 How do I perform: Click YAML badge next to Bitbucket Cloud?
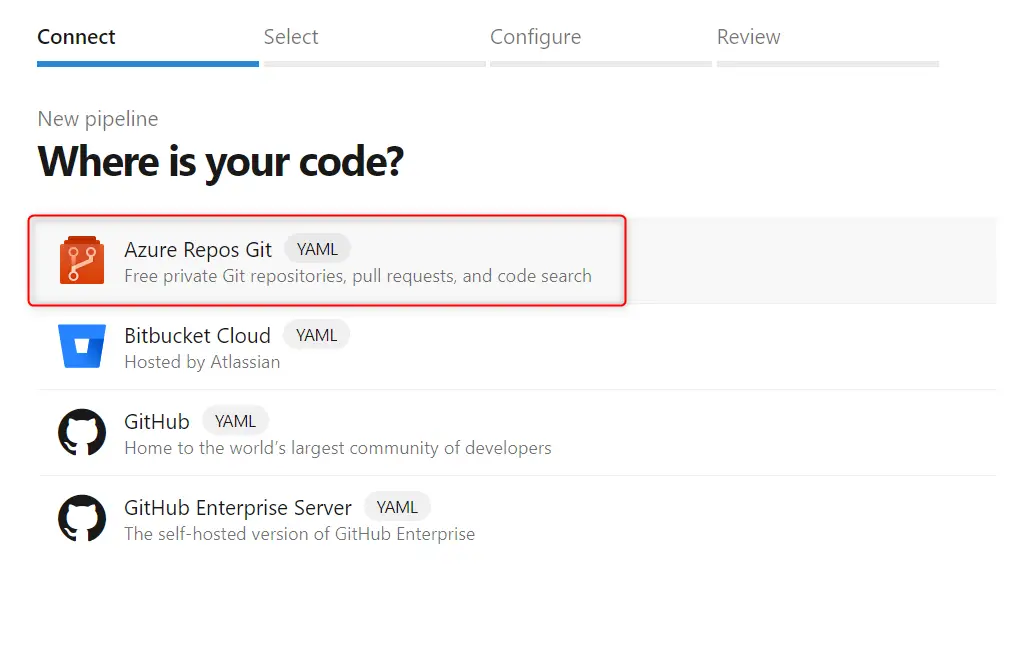[316, 335]
